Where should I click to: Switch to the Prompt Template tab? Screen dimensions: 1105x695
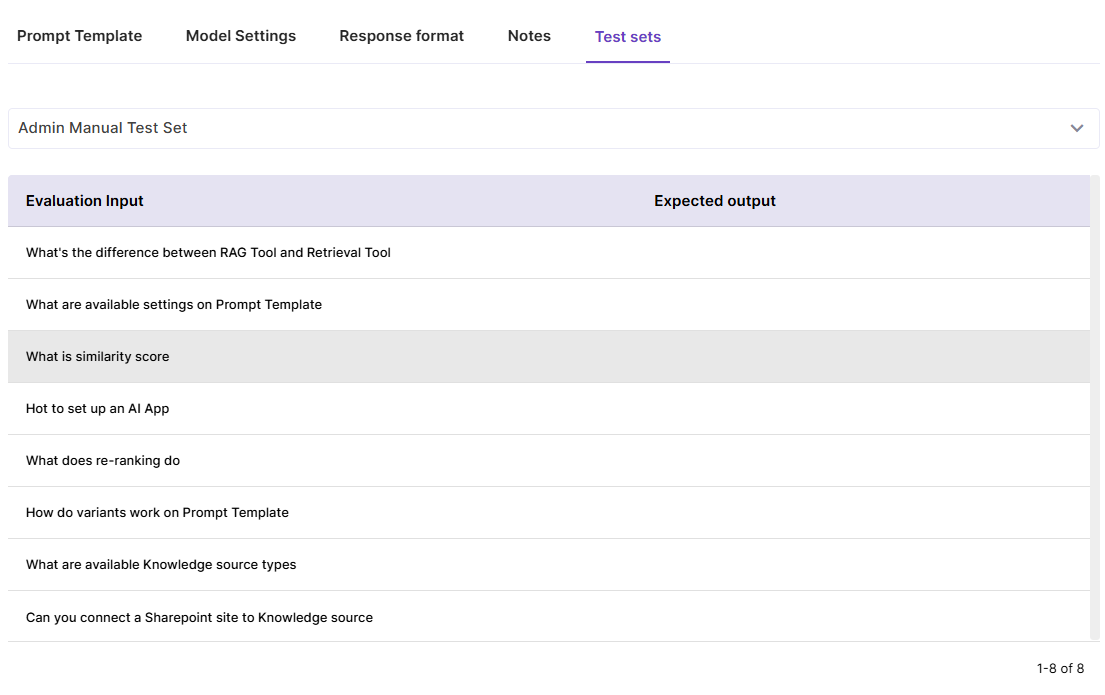79,36
